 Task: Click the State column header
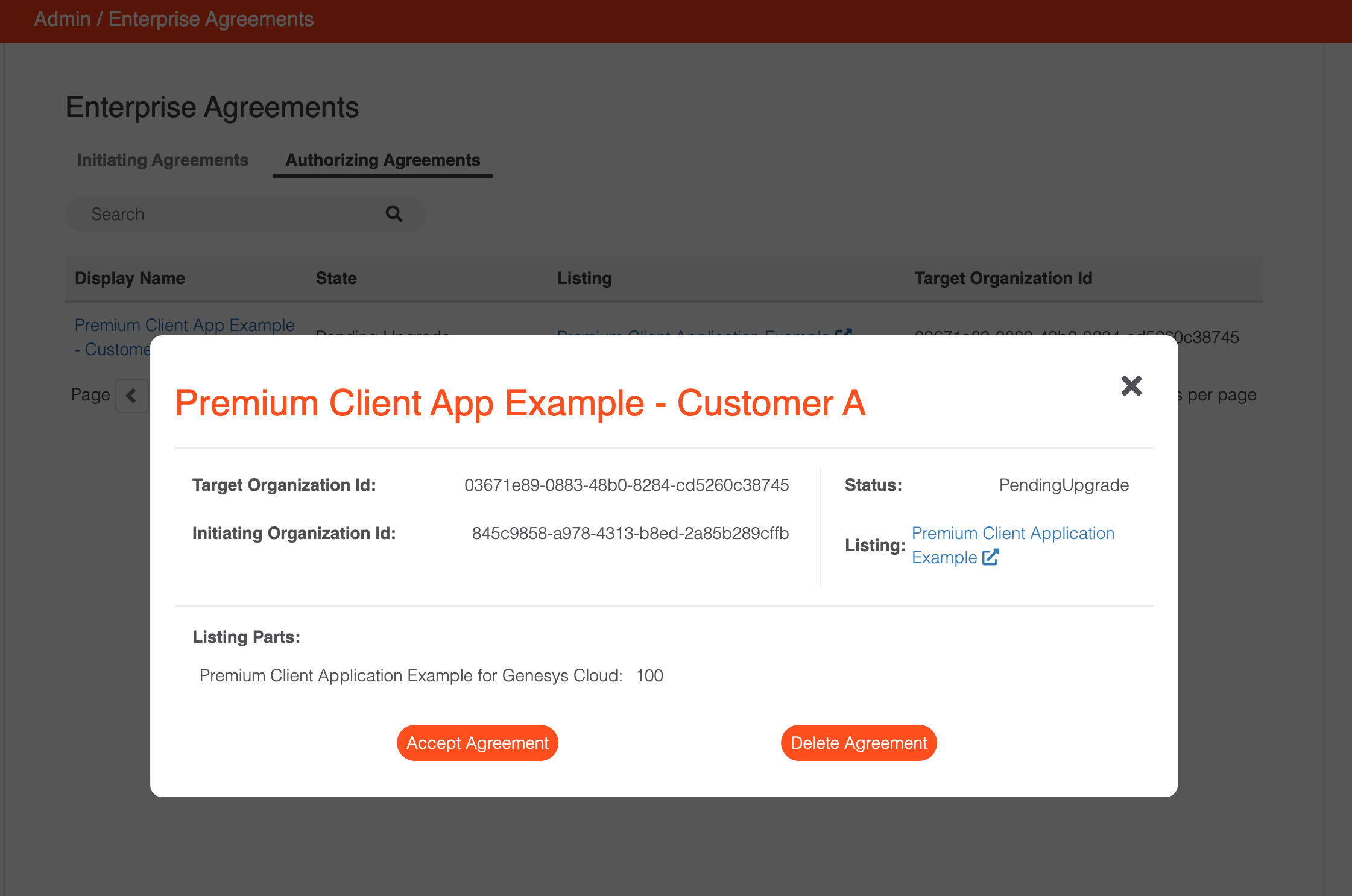336,278
